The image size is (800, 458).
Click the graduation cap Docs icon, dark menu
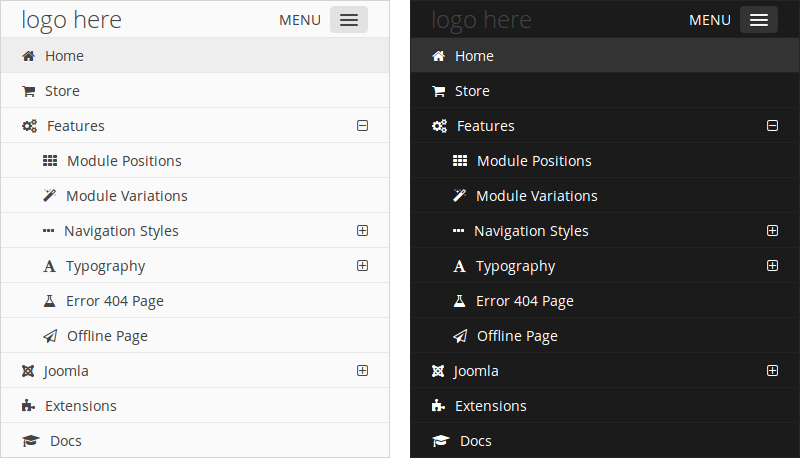click(x=441, y=441)
